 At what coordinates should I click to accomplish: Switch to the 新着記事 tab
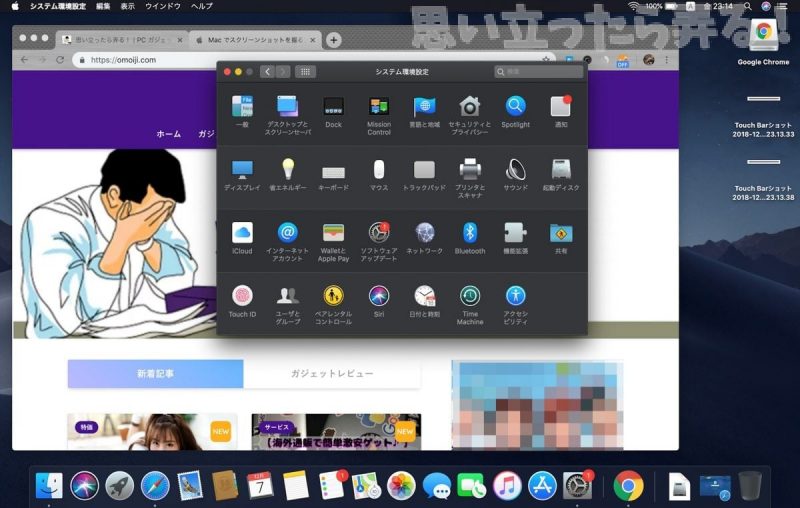155,373
